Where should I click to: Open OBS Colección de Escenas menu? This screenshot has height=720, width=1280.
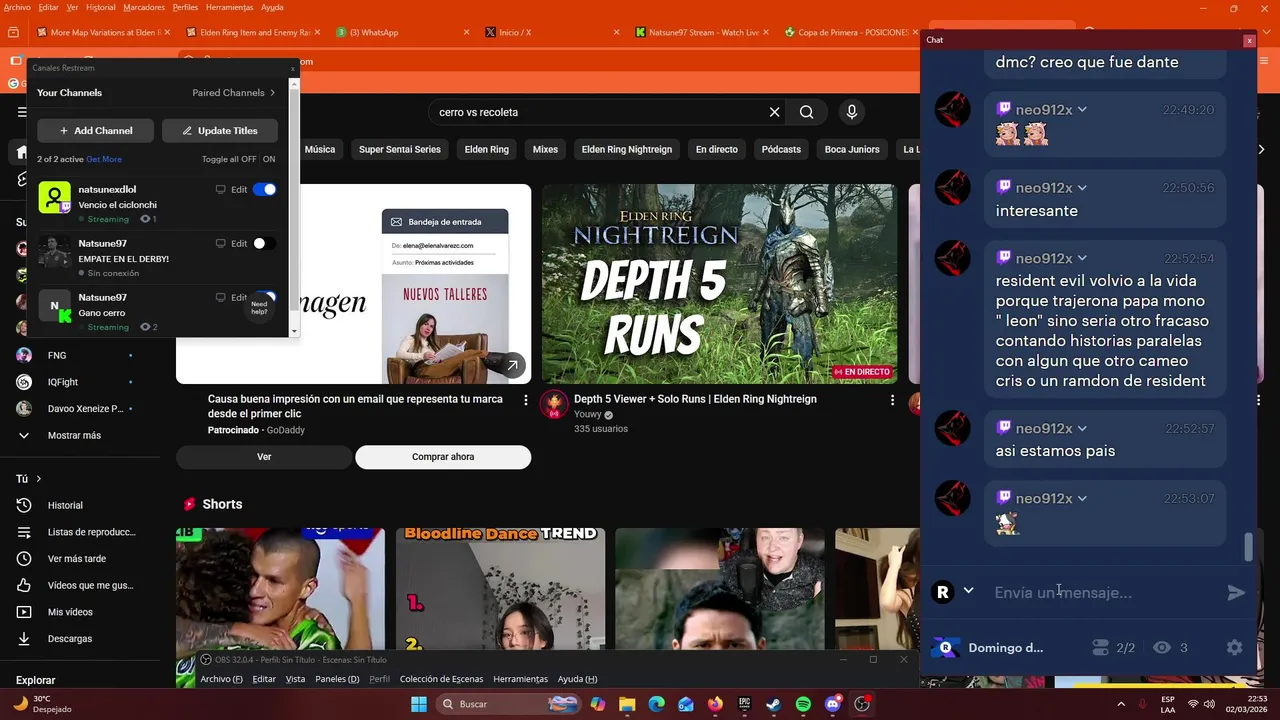(x=441, y=679)
